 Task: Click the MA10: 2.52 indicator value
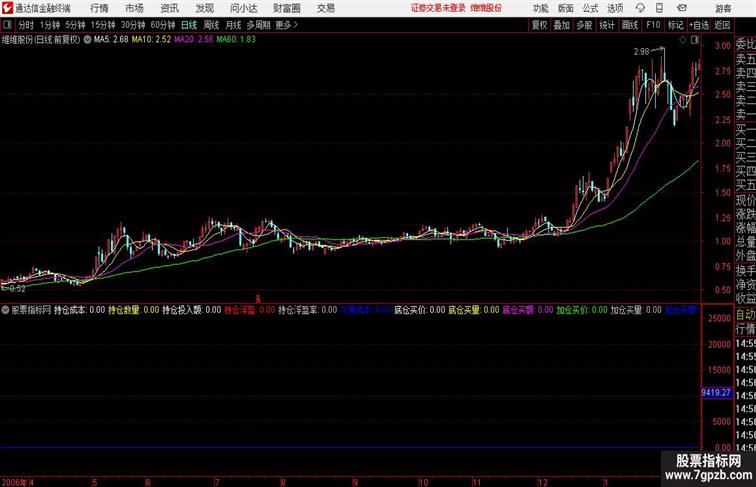(x=151, y=40)
